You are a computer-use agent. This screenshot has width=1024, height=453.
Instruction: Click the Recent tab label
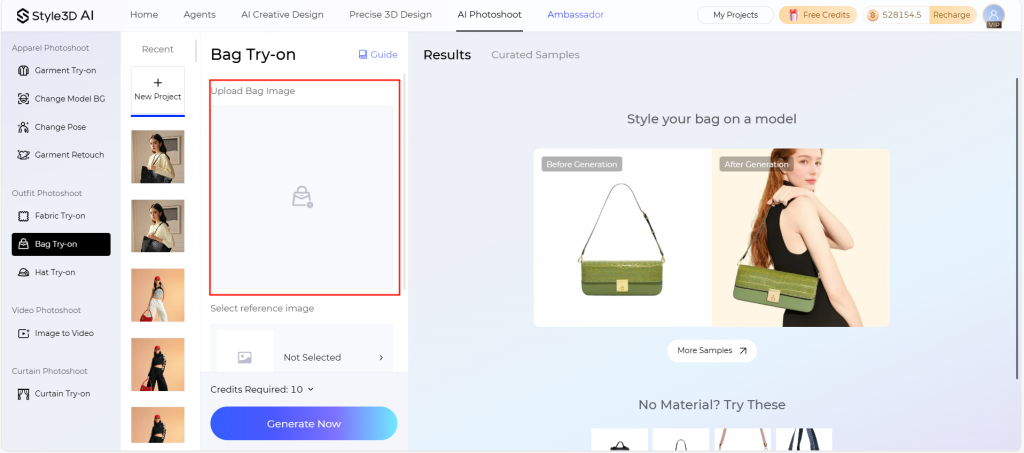[157, 49]
